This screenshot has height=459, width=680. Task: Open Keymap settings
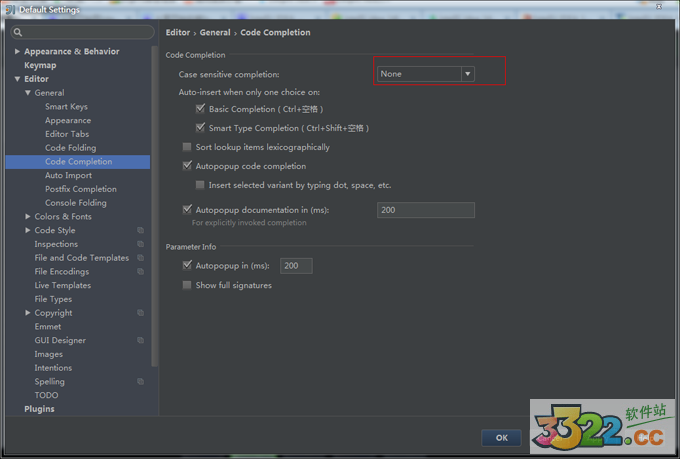(x=40, y=65)
